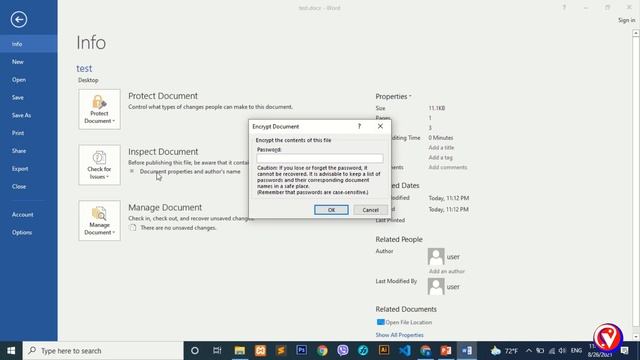
Task: Open the notification center icon
Action: [624, 351]
